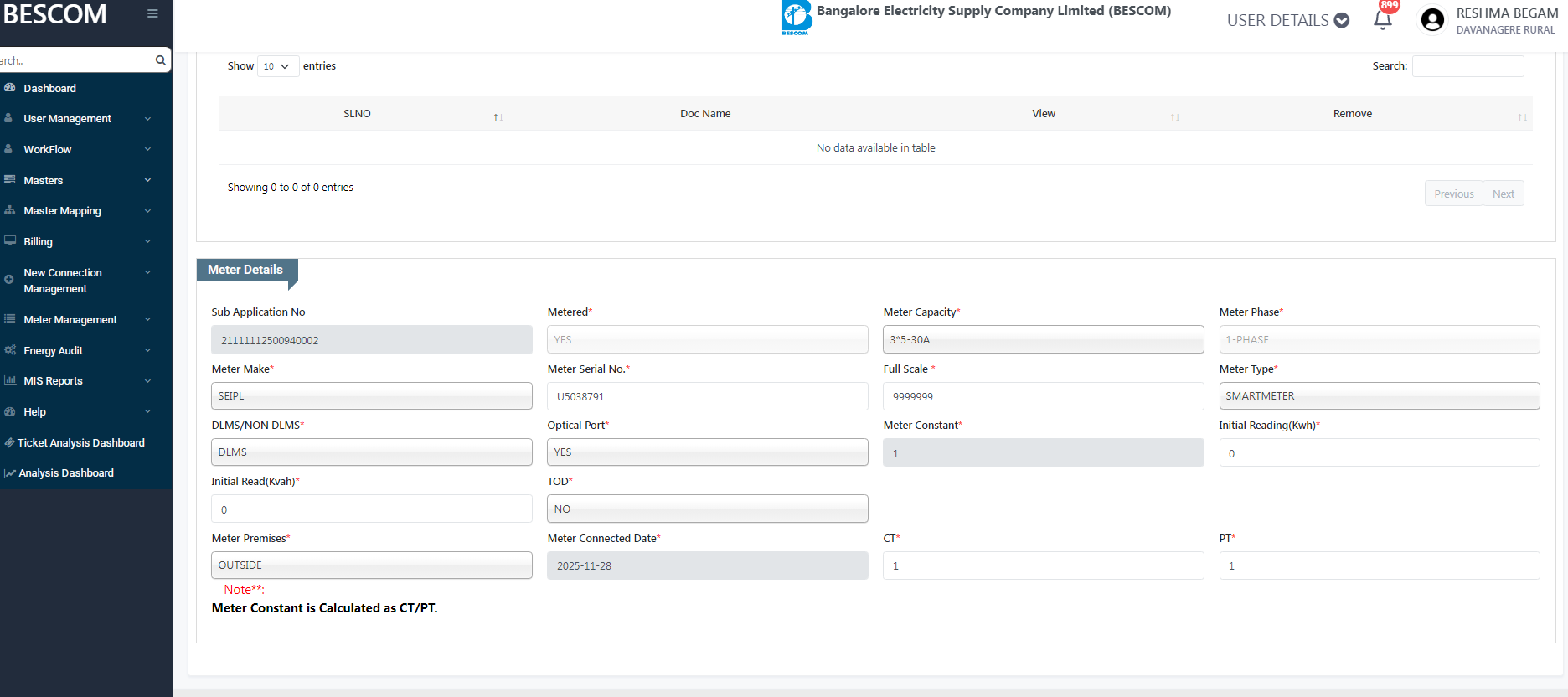Open Ticket Analysis Dashboard

(x=80, y=443)
